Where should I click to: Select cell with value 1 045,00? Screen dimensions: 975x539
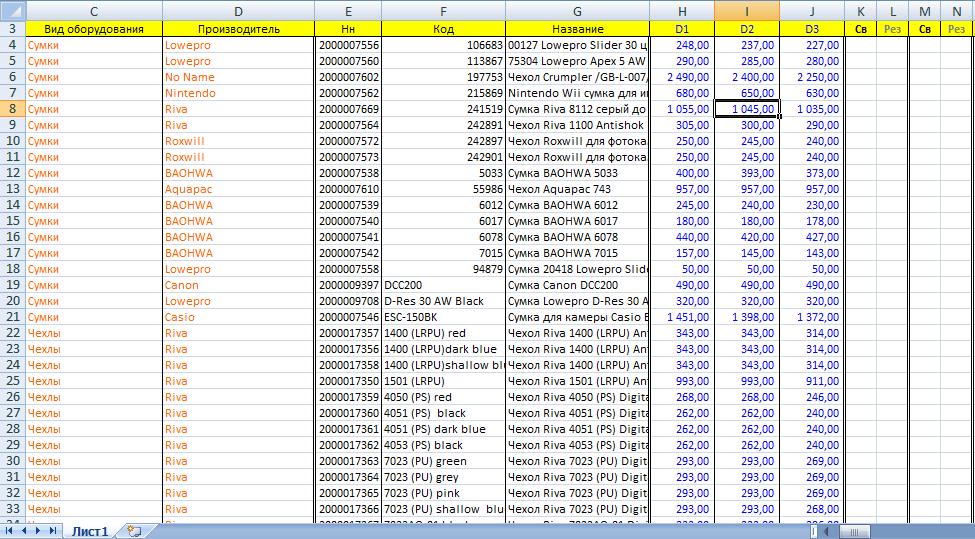[747, 109]
